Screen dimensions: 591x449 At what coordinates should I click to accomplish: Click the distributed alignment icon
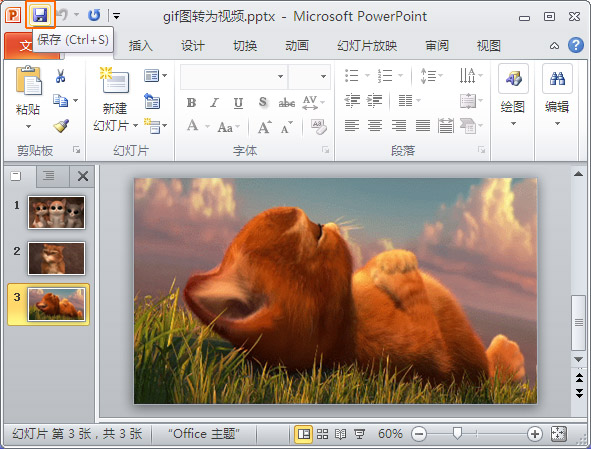(446, 126)
